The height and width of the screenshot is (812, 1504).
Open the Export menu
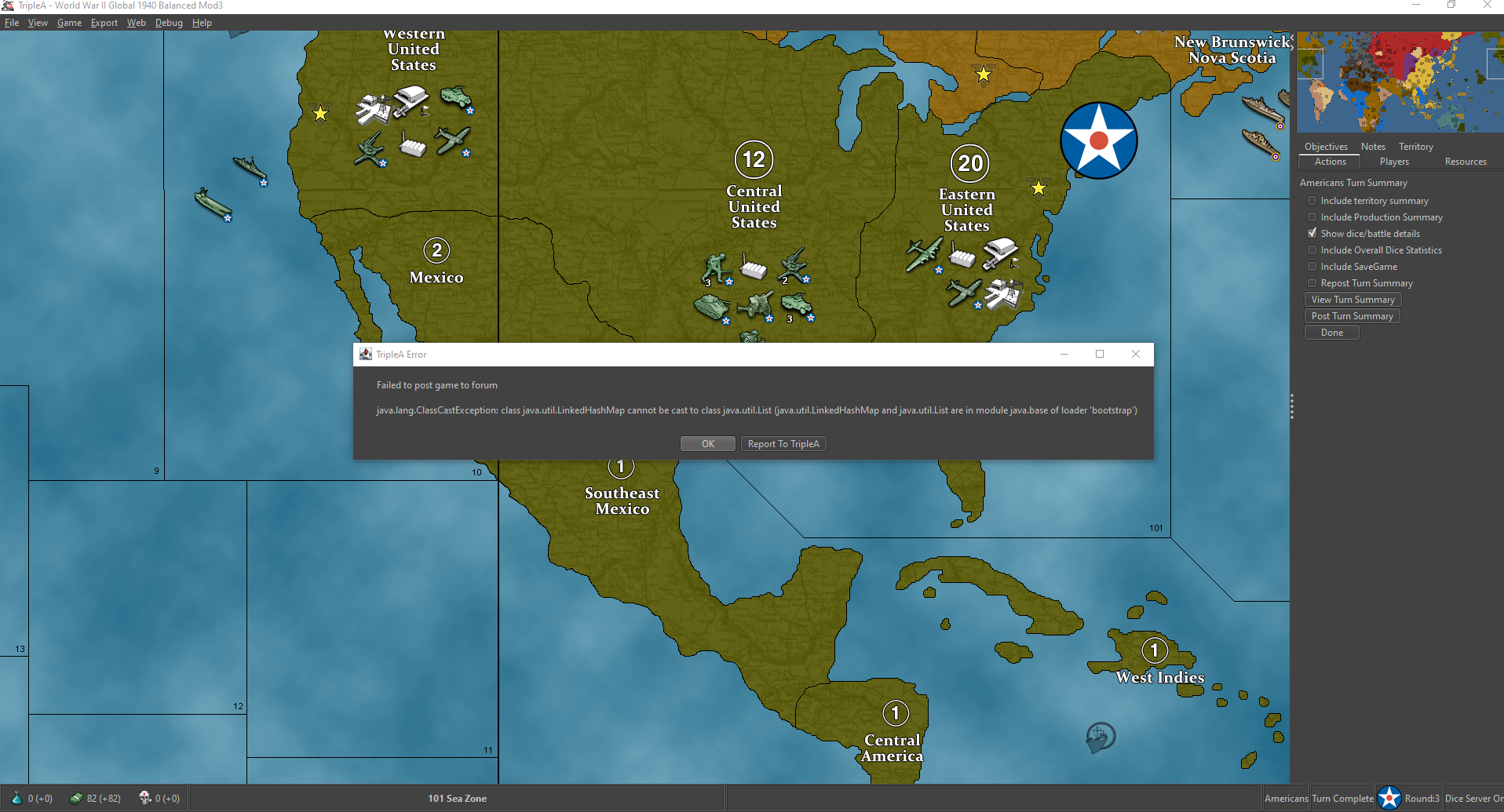tap(104, 23)
